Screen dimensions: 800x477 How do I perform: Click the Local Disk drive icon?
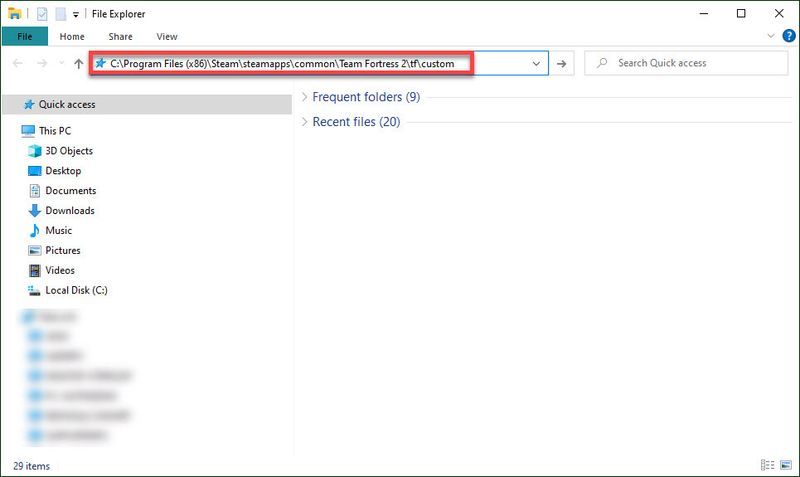coord(34,290)
